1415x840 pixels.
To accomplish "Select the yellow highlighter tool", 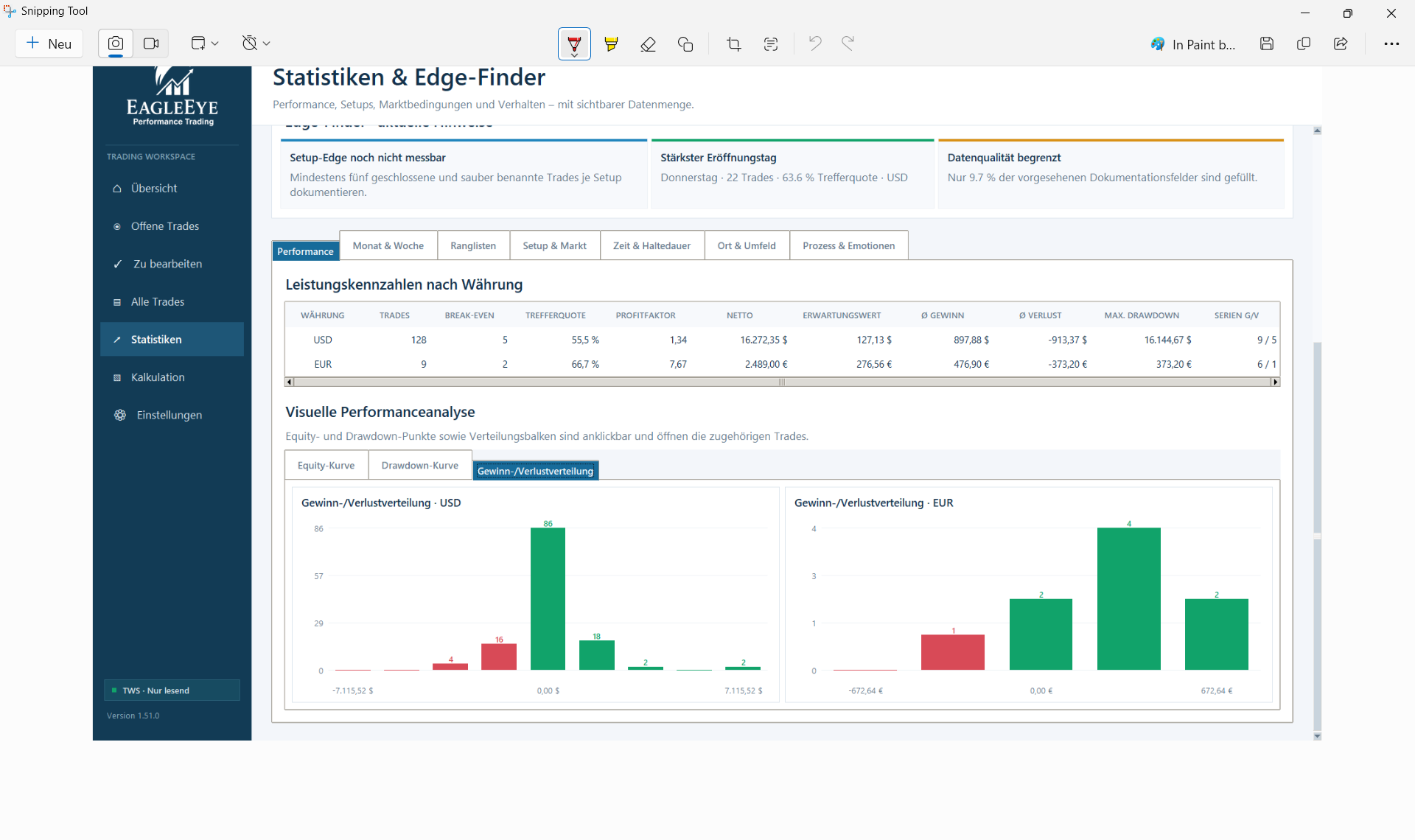I will click(x=611, y=44).
